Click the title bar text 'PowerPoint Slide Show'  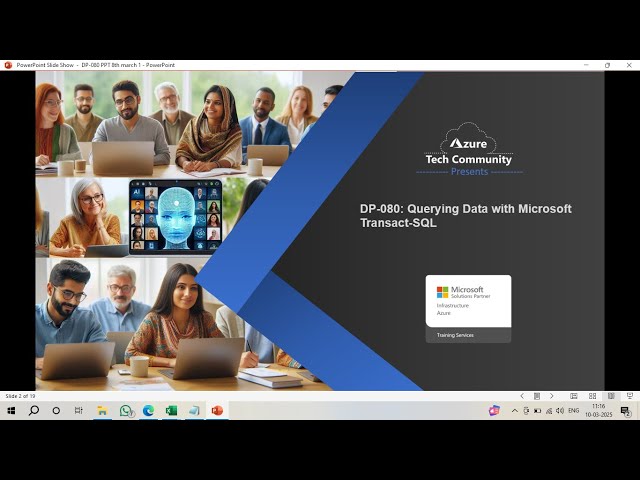click(x=45, y=65)
